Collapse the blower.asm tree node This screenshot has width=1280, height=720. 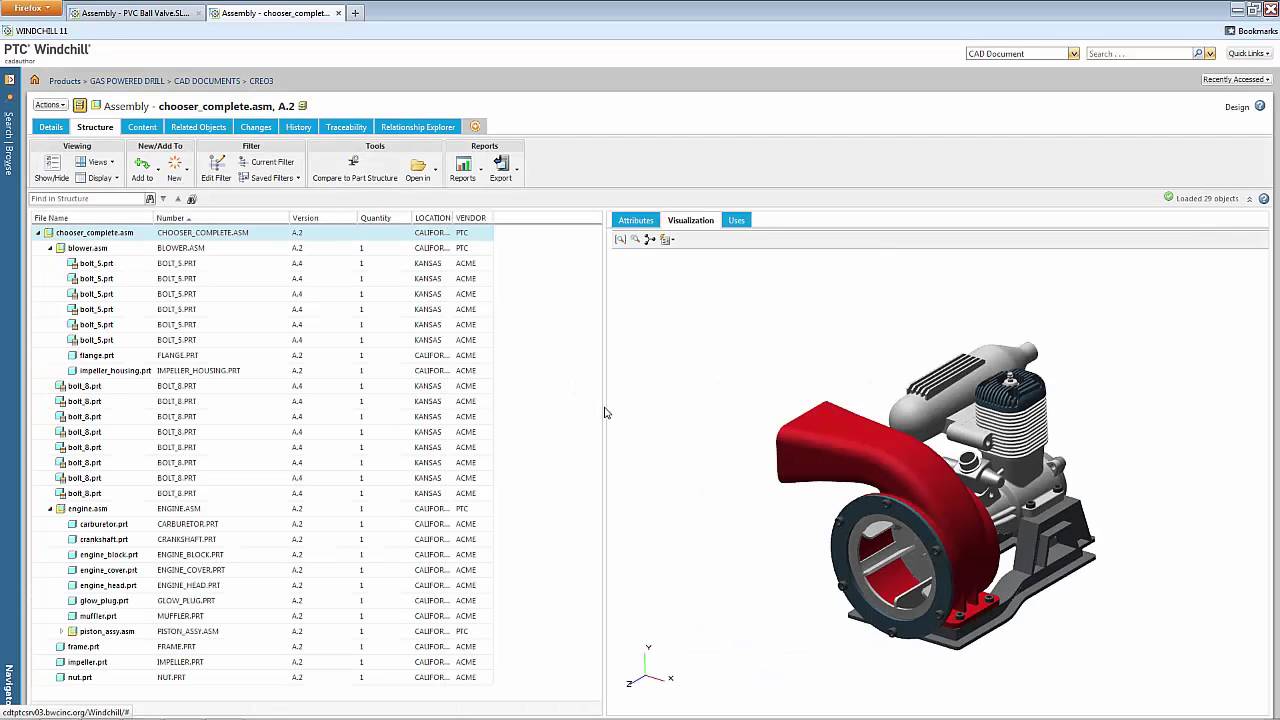50,248
